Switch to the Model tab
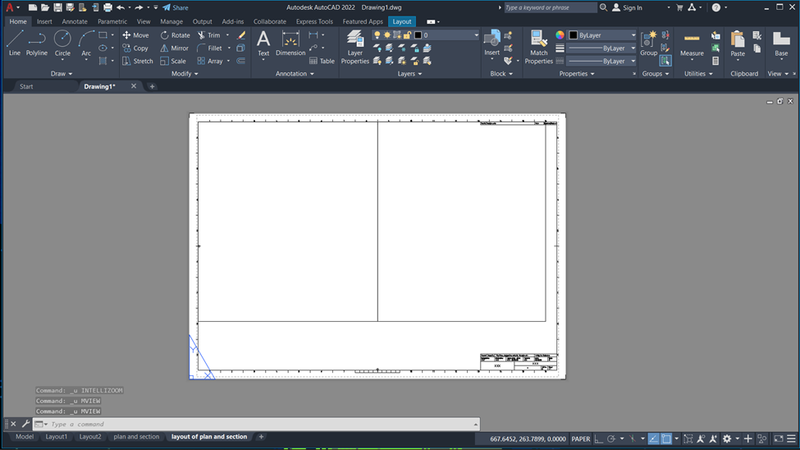This screenshot has height=450, width=800. (24, 437)
